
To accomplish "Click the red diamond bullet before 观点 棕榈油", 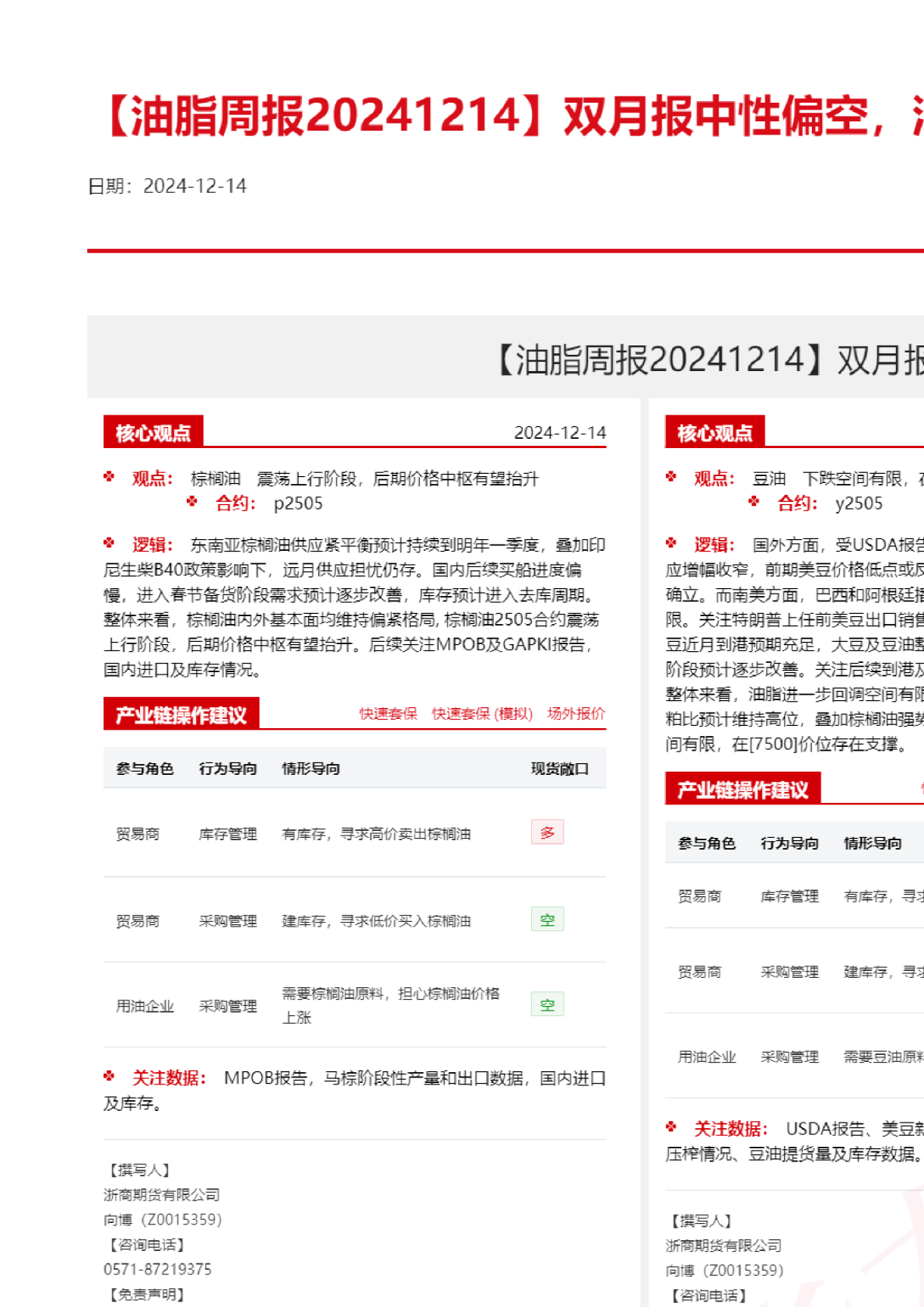I will (109, 477).
